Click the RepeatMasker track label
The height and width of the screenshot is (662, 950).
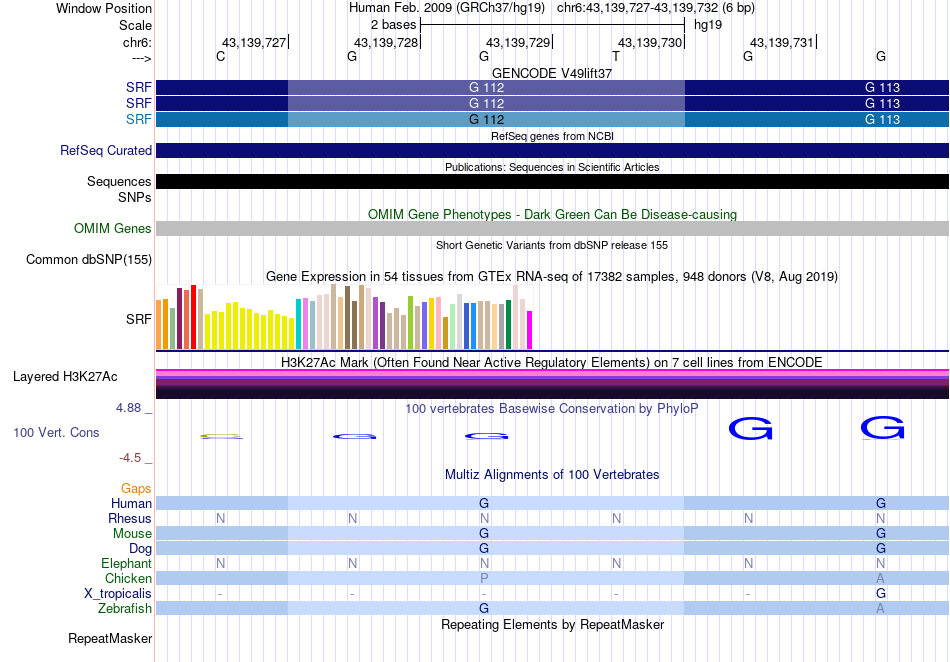pos(110,638)
